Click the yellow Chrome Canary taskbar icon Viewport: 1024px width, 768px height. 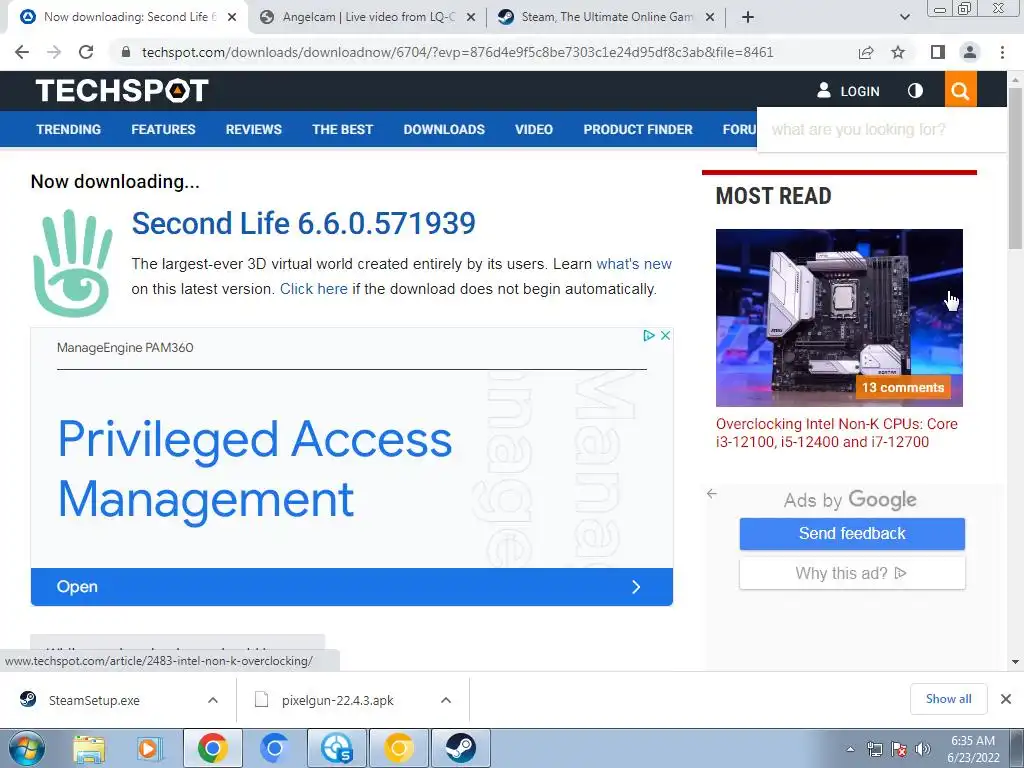coord(398,748)
